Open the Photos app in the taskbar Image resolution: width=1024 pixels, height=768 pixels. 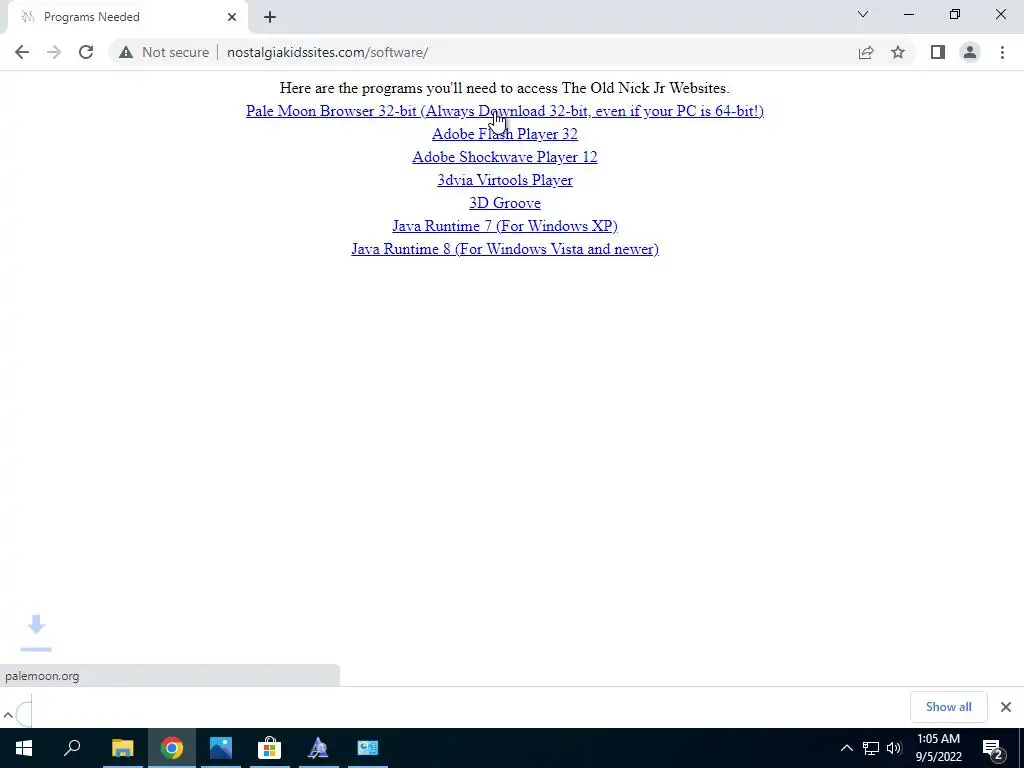point(221,748)
